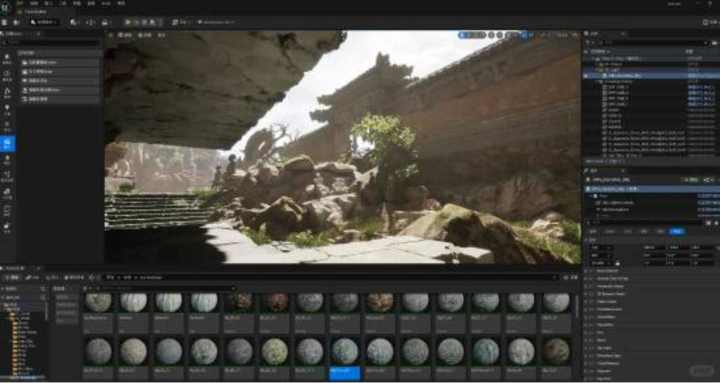Click the transform tools pill in viewport toolbar
Image resolution: width=720 pixels, height=383 pixels.
tap(472, 35)
